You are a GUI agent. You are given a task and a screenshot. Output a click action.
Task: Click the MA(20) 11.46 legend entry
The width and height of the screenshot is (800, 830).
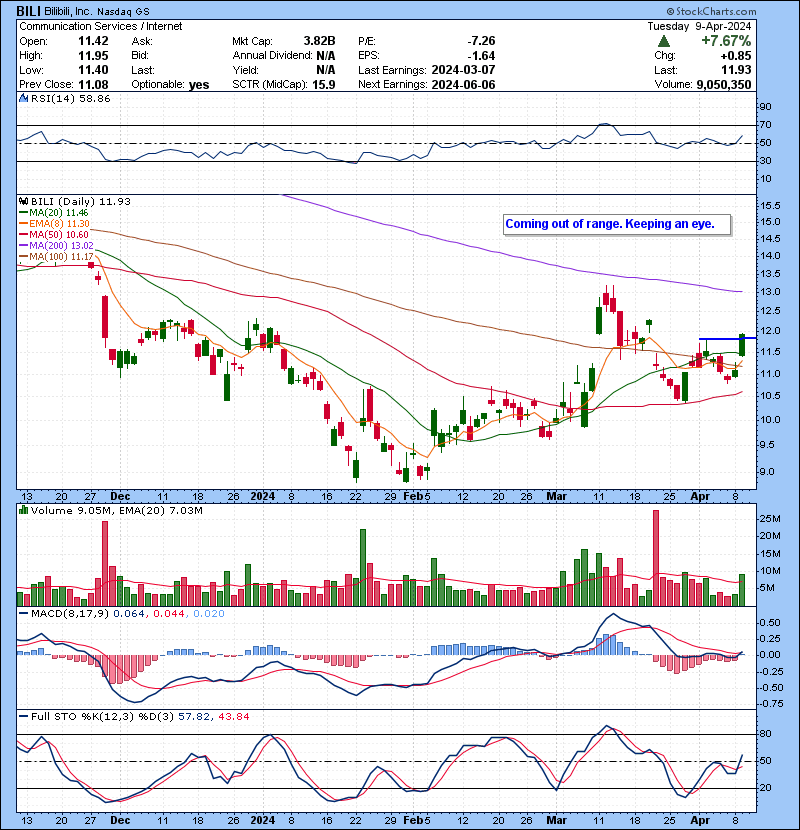click(x=53, y=213)
